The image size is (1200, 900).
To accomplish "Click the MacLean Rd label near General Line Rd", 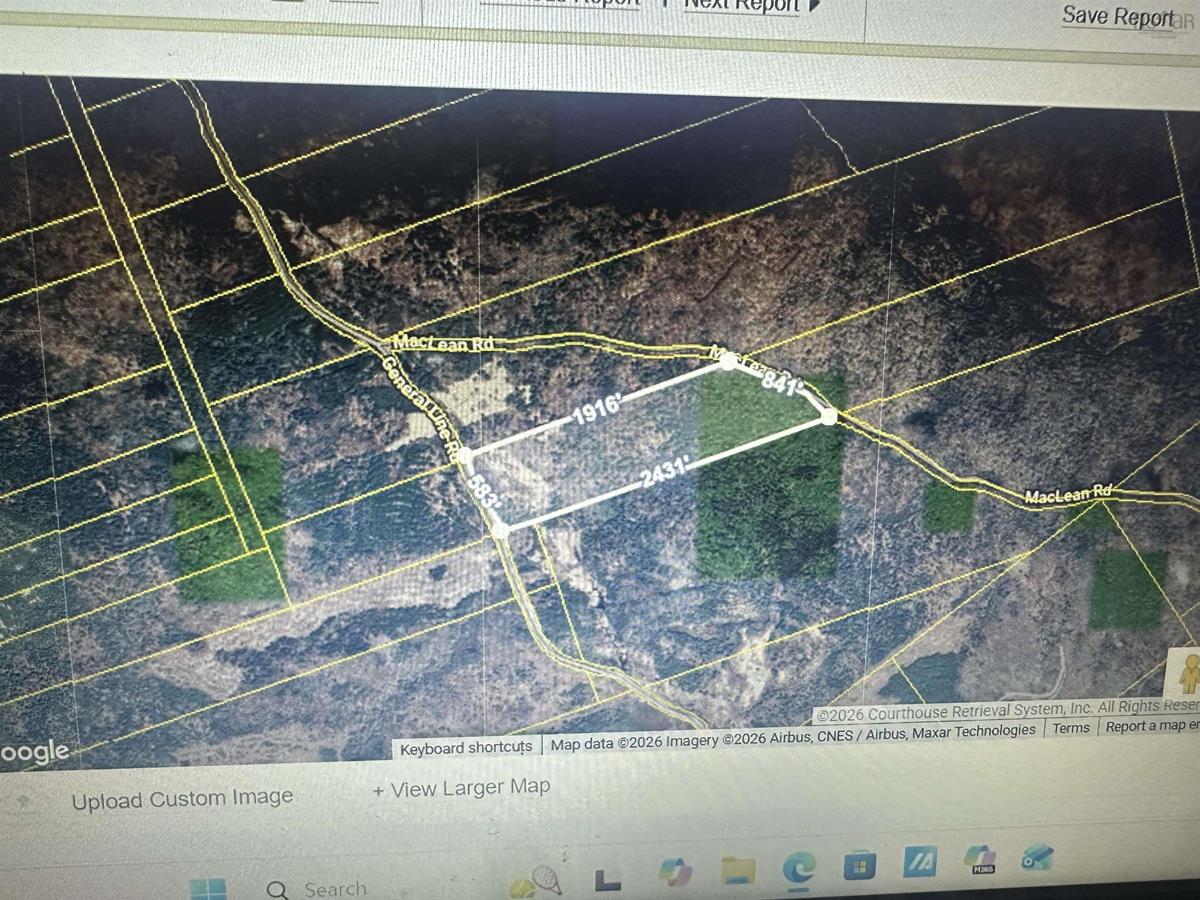I will point(443,343).
